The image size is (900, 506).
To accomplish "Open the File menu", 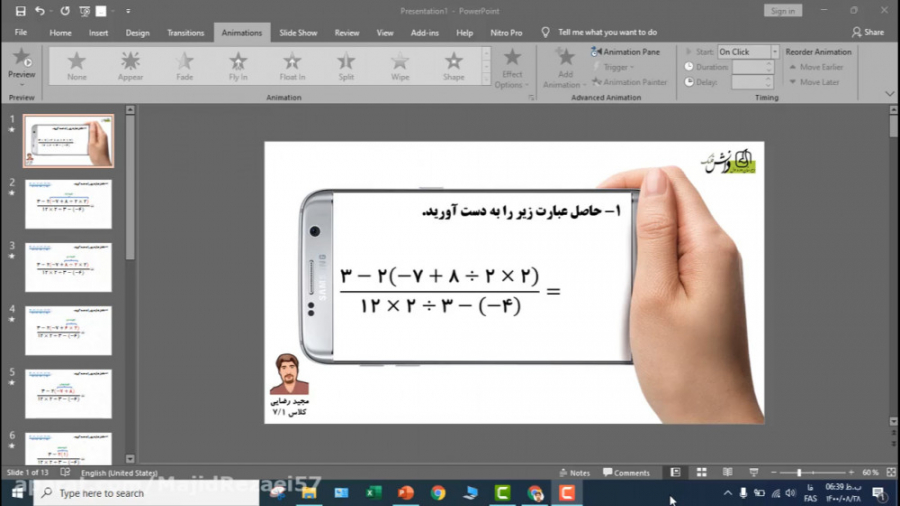I will (x=21, y=33).
